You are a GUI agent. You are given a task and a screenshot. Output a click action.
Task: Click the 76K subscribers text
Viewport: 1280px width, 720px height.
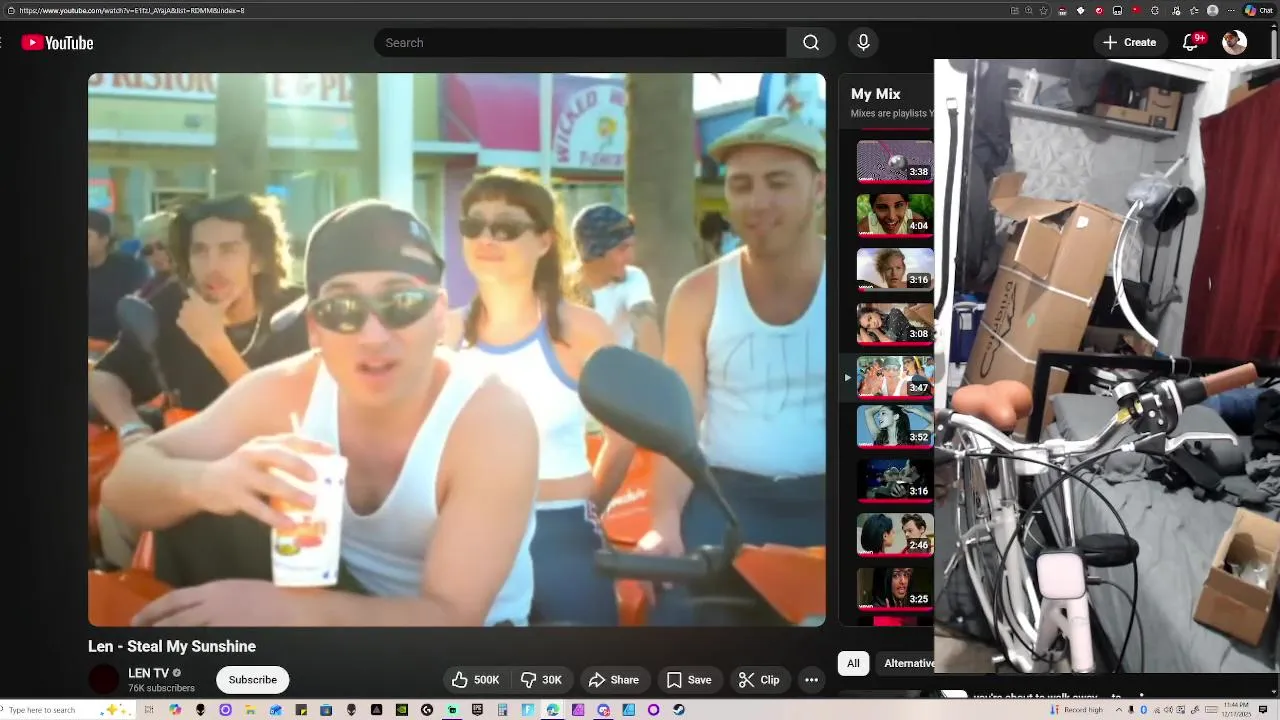[161, 688]
